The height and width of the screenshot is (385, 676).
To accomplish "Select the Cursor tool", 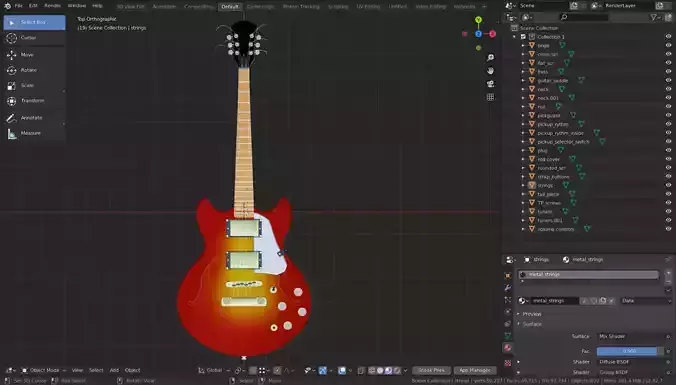I will point(34,38).
